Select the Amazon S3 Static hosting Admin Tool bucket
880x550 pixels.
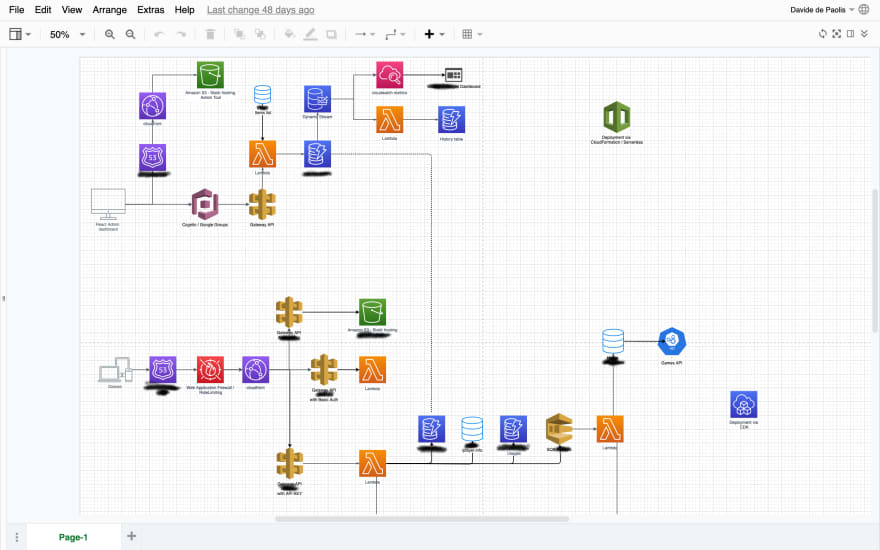click(x=210, y=75)
